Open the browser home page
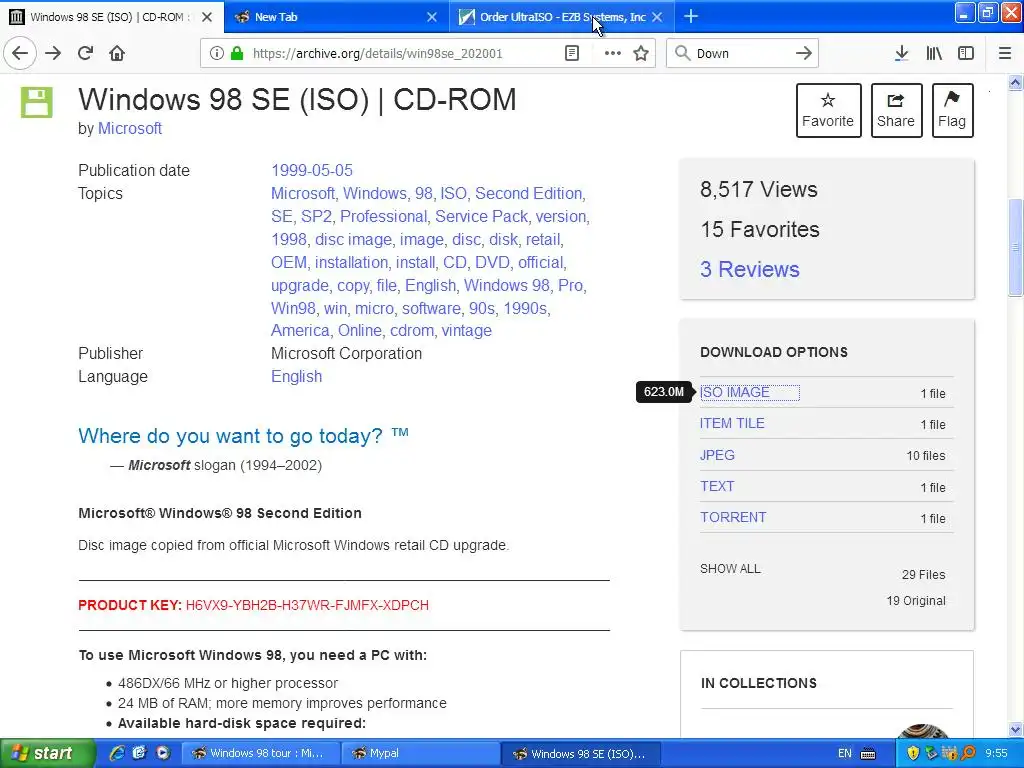This screenshot has height=768, width=1024. click(x=117, y=53)
